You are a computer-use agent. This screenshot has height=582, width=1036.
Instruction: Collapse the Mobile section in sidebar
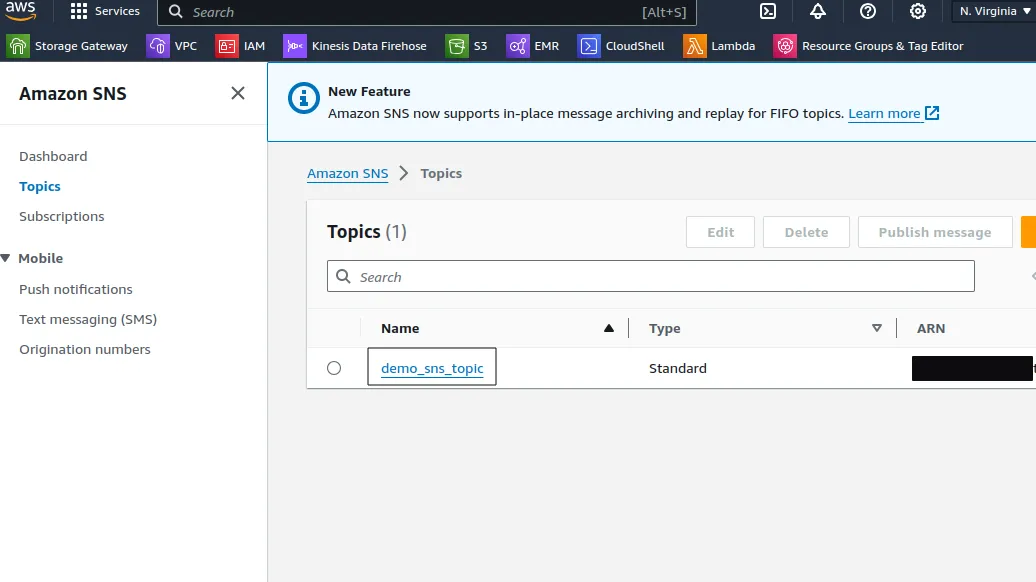tap(9, 258)
